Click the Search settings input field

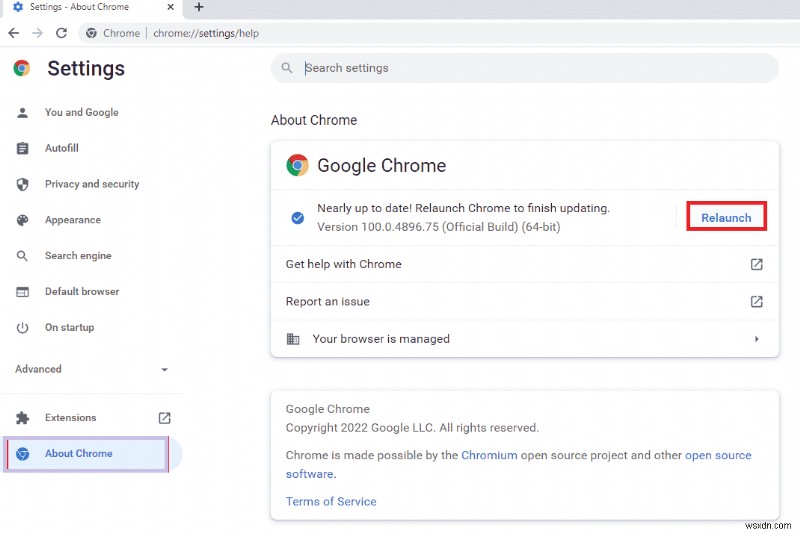click(x=530, y=68)
